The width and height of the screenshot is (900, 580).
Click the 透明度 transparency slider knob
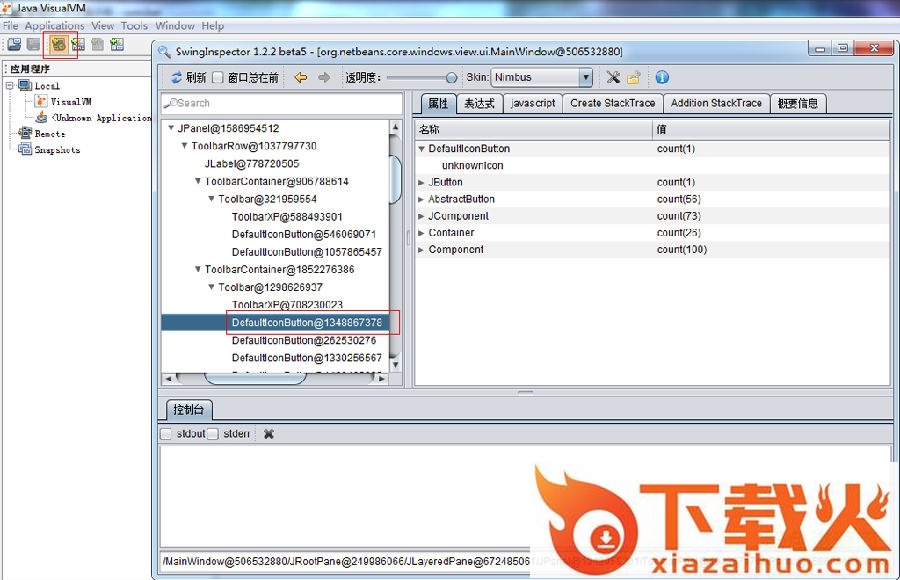coord(451,78)
